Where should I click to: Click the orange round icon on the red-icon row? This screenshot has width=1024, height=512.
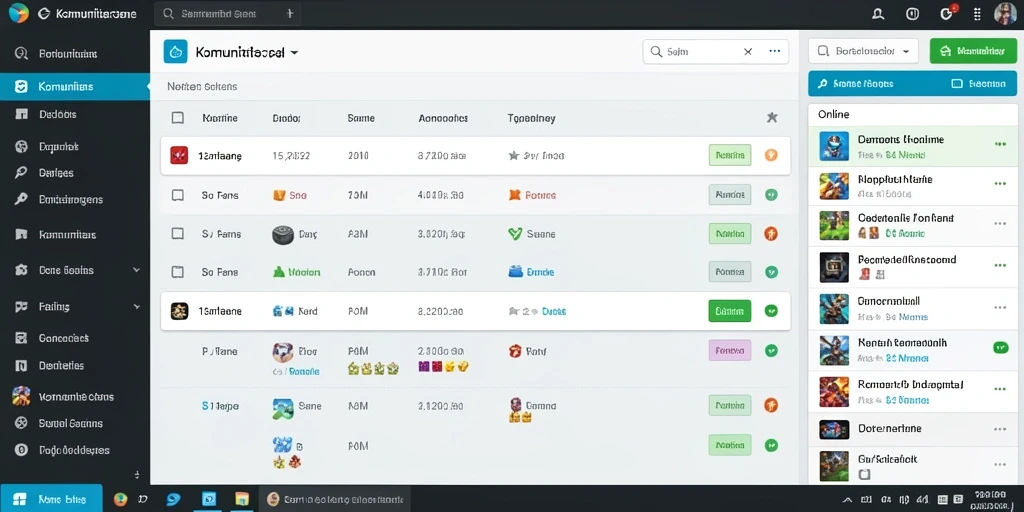(x=771, y=155)
